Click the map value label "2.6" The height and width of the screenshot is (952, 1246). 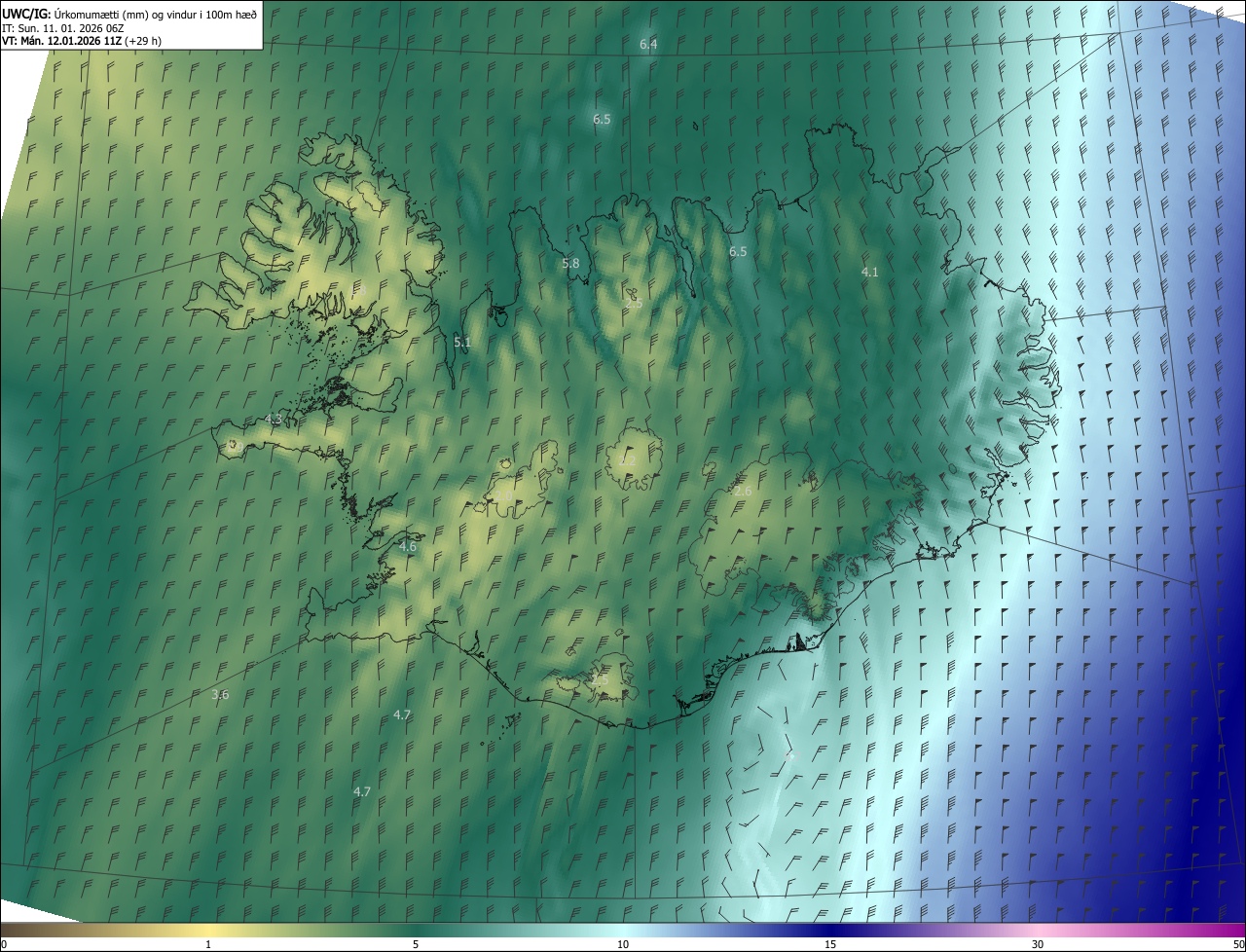[743, 492]
